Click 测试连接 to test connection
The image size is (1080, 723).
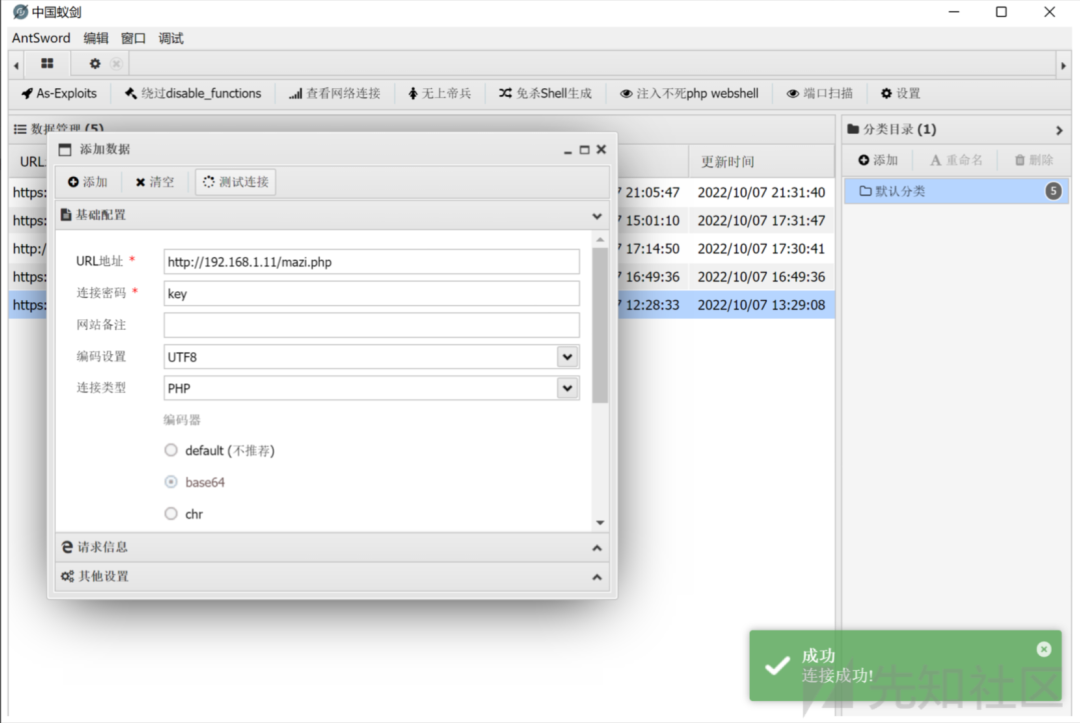coord(236,182)
